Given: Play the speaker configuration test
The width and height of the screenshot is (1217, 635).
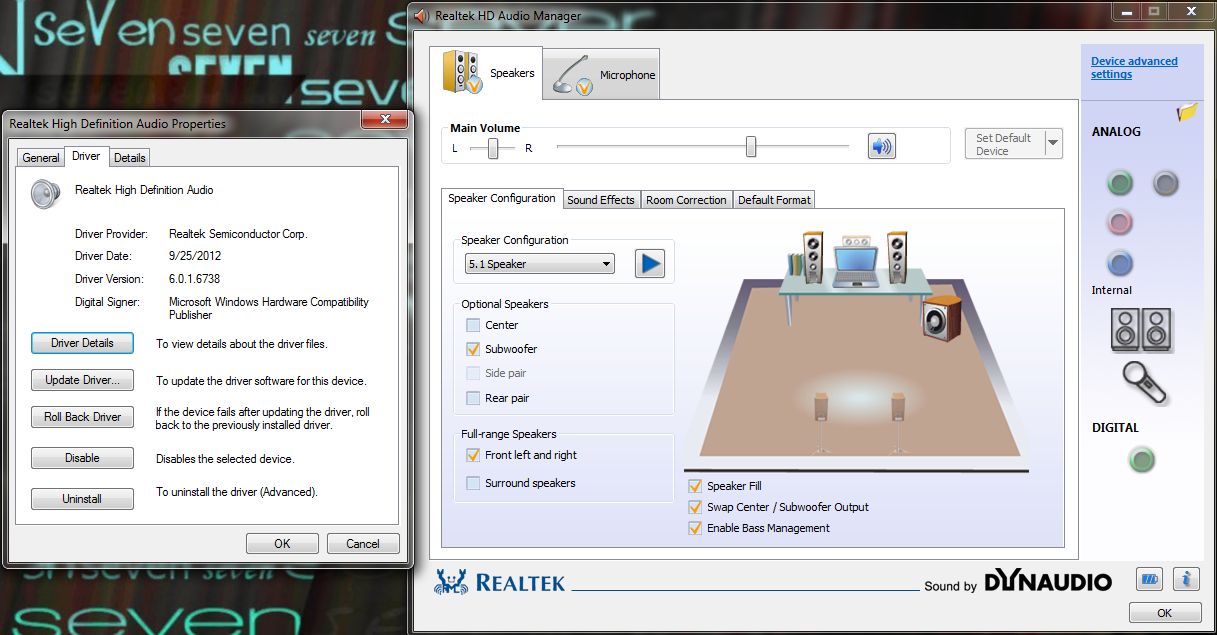Looking at the screenshot, I should tap(650, 264).
